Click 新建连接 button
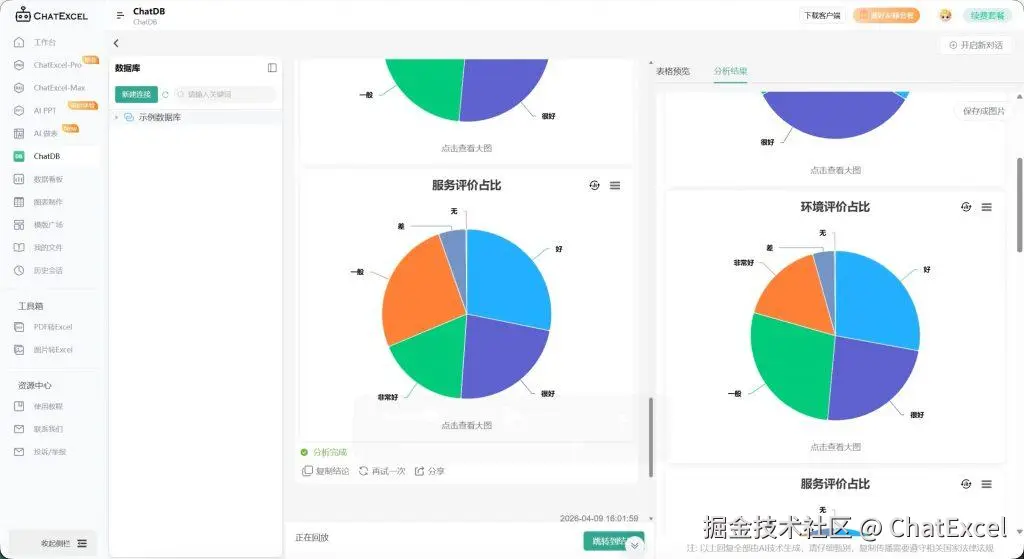Screen dimensions: 1024x559 pyautogui.click(x=136, y=95)
